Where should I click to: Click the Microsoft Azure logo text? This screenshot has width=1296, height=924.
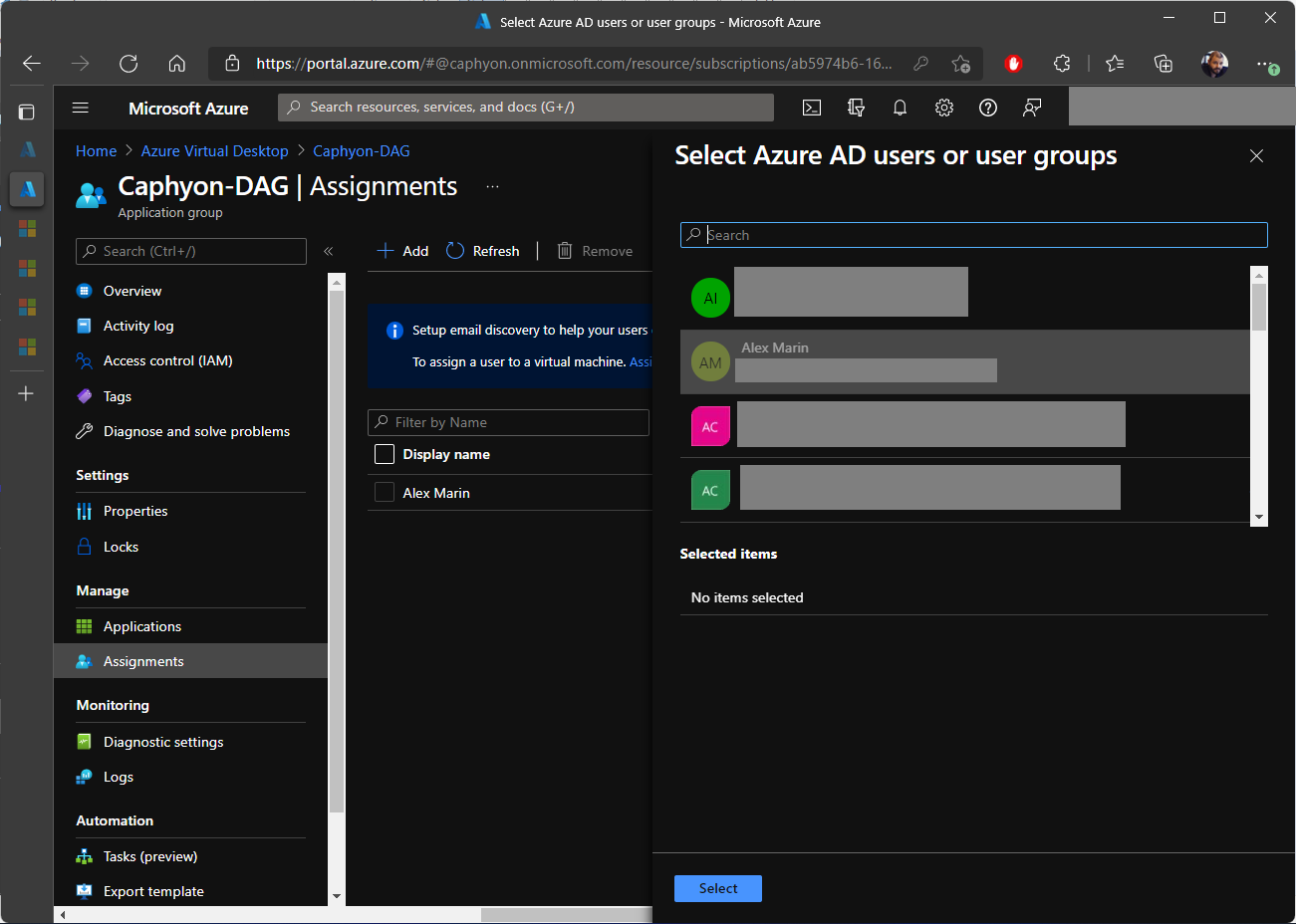click(x=188, y=108)
